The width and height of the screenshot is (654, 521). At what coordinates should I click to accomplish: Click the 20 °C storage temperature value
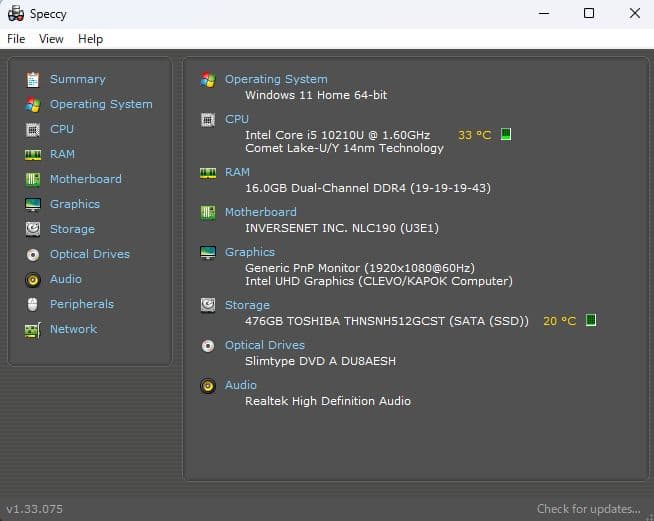coord(560,321)
